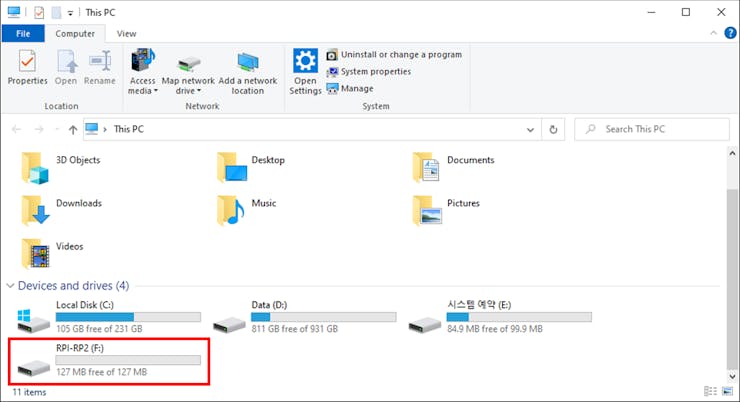Expand address bar history dropdown
The width and height of the screenshot is (740, 402).
pos(530,129)
